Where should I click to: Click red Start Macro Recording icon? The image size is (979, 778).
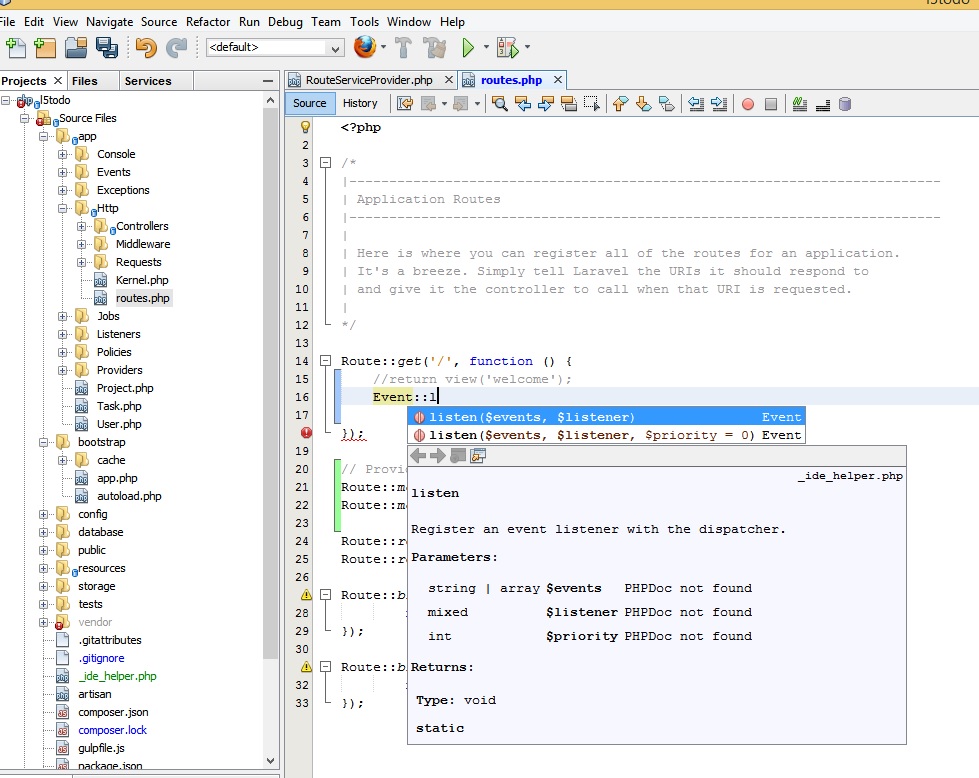click(x=748, y=104)
